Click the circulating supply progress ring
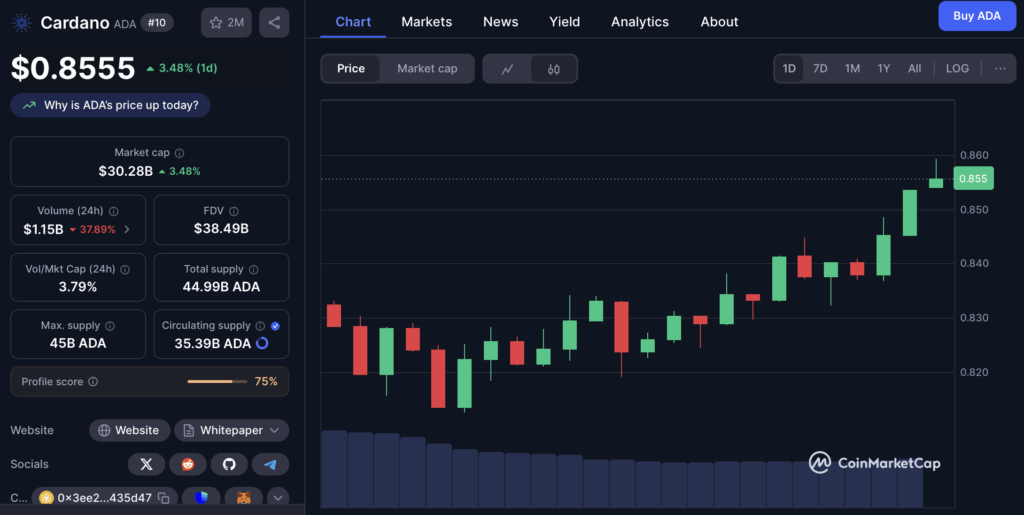Screen dimensions: 1024x515 pyautogui.click(x=262, y=343)
